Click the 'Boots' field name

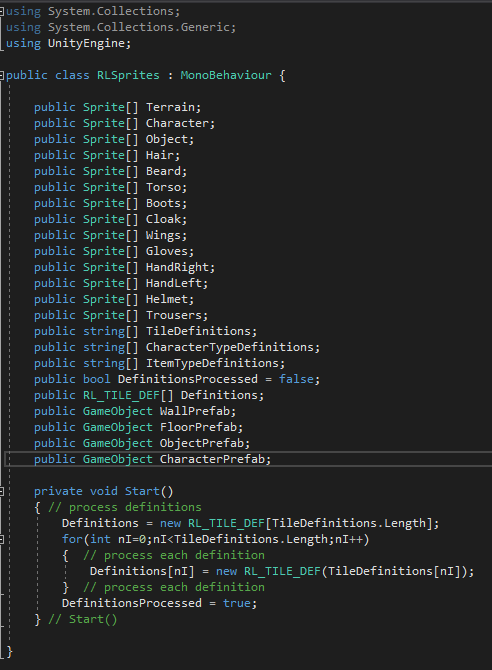click(164, 203)
